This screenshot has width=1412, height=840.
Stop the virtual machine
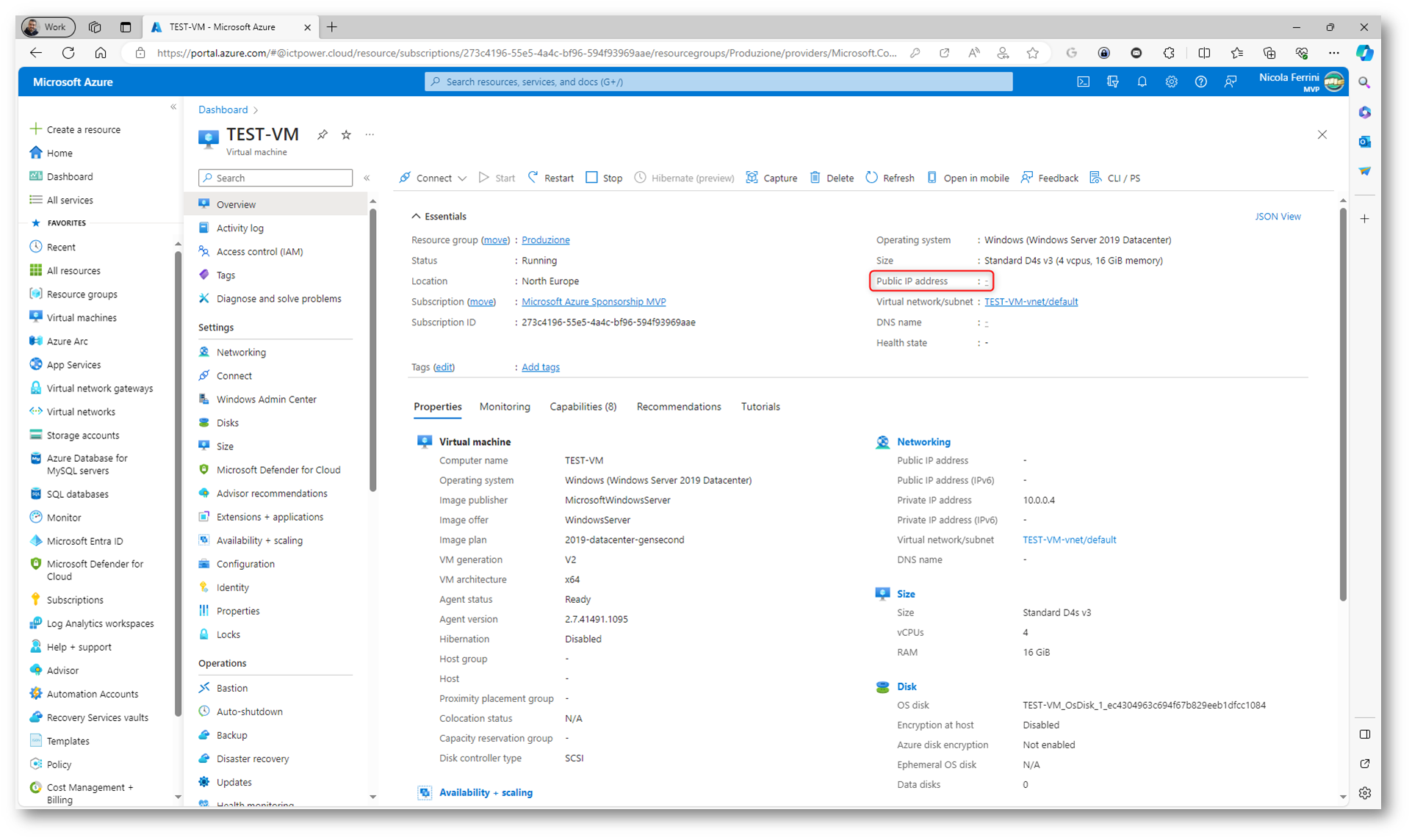tap(604, 178)
